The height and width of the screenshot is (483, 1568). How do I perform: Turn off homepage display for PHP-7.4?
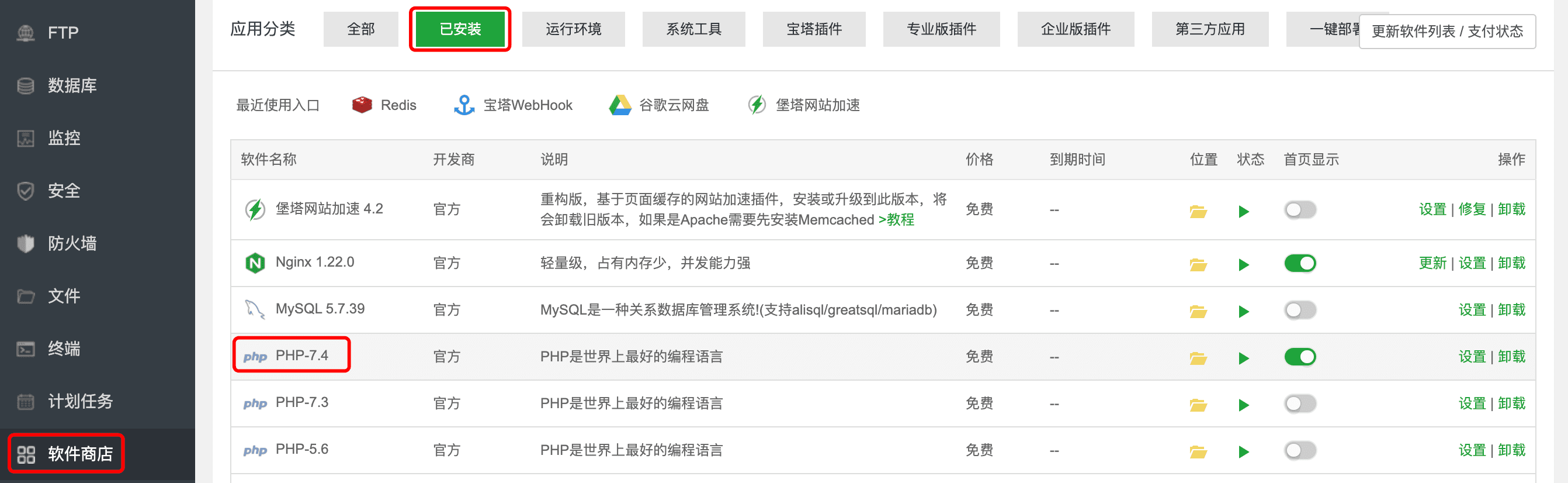[x=1300, y=357]
